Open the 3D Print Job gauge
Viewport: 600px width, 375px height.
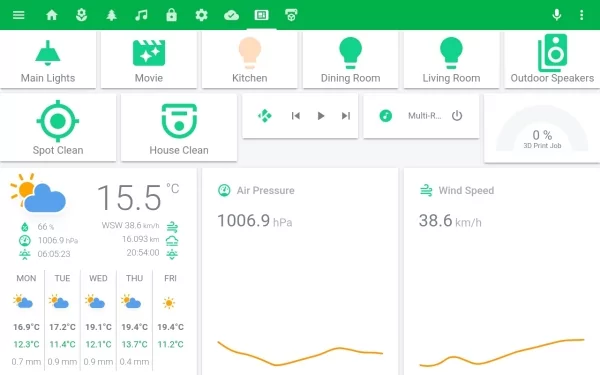tap(542, 129)
